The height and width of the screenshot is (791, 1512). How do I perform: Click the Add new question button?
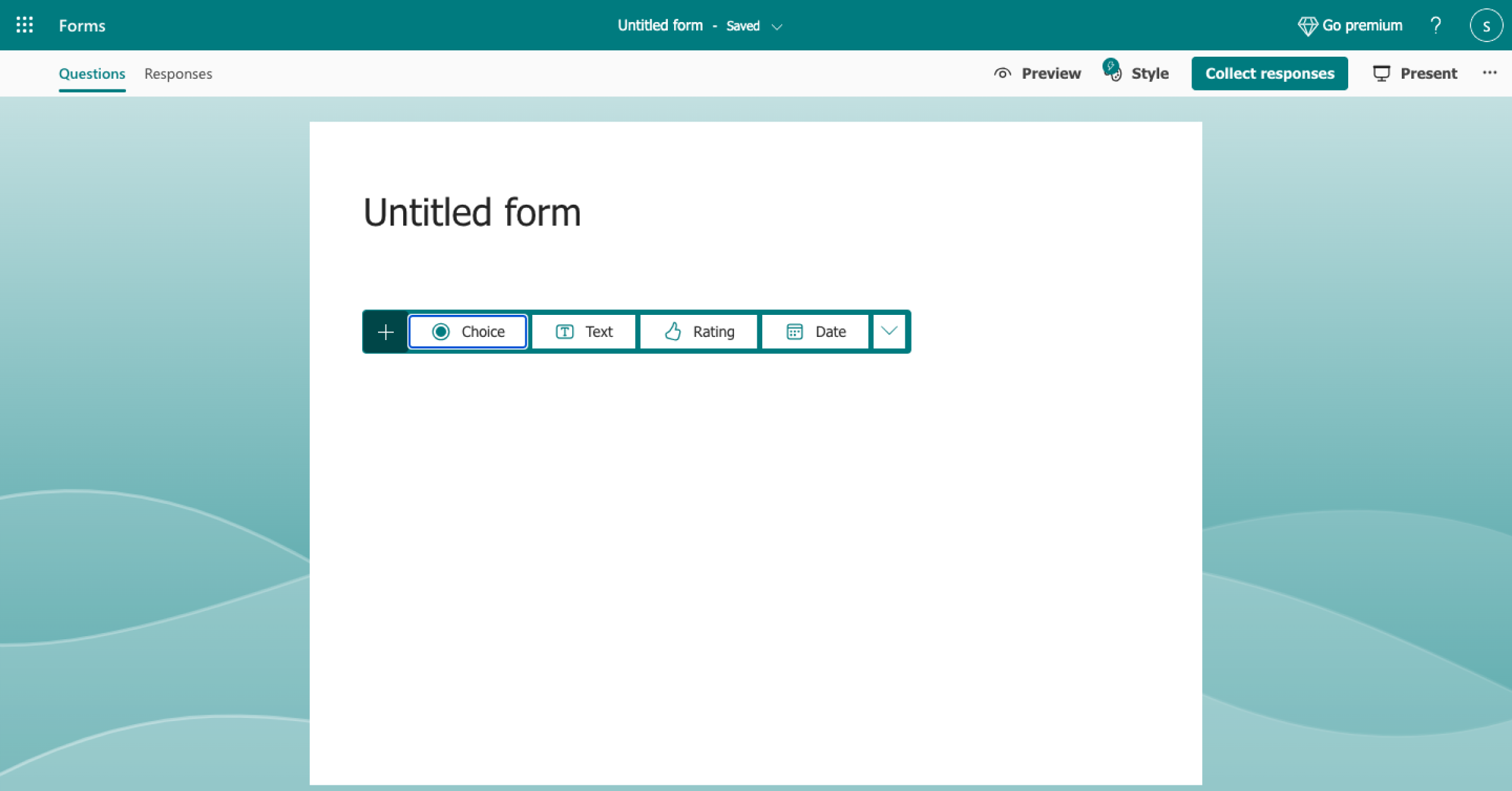385,331
